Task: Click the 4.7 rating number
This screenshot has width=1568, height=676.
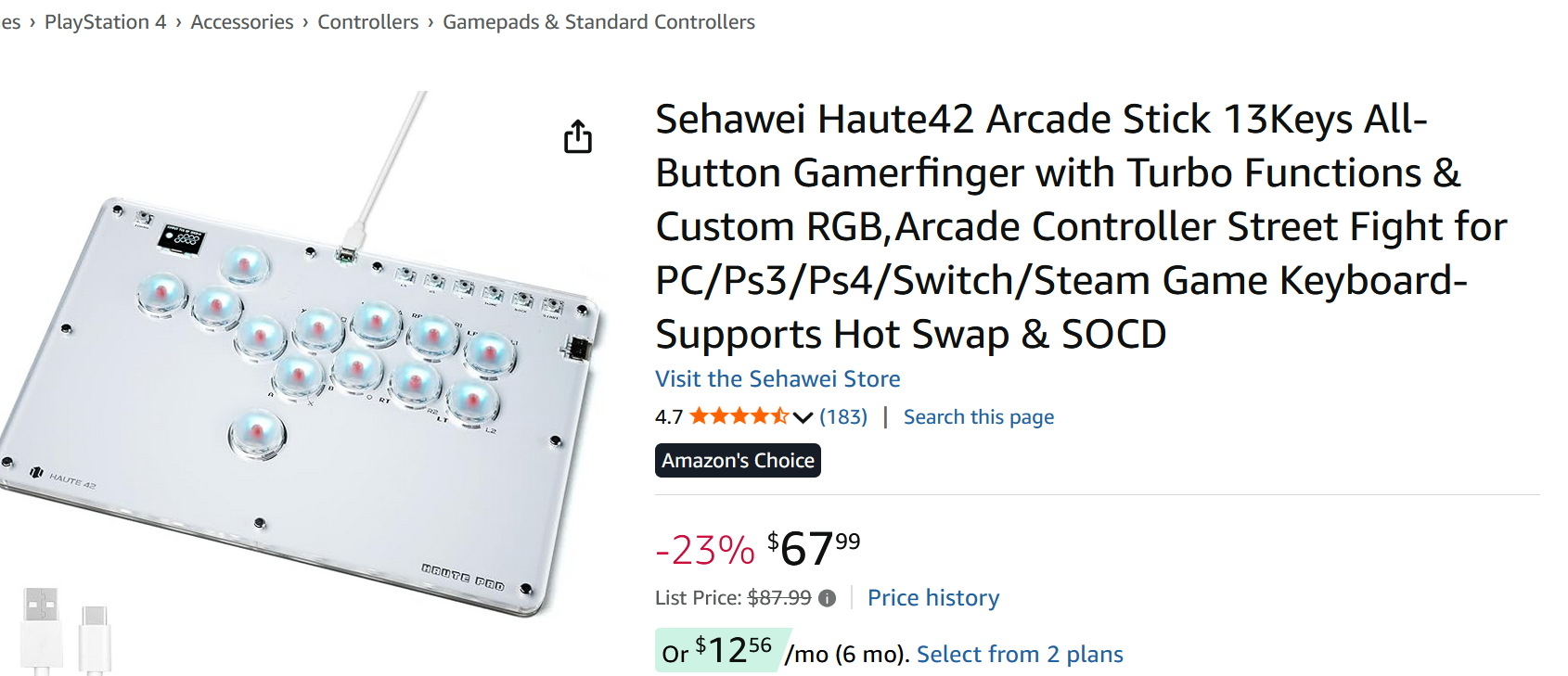Action: pos(669,417)
